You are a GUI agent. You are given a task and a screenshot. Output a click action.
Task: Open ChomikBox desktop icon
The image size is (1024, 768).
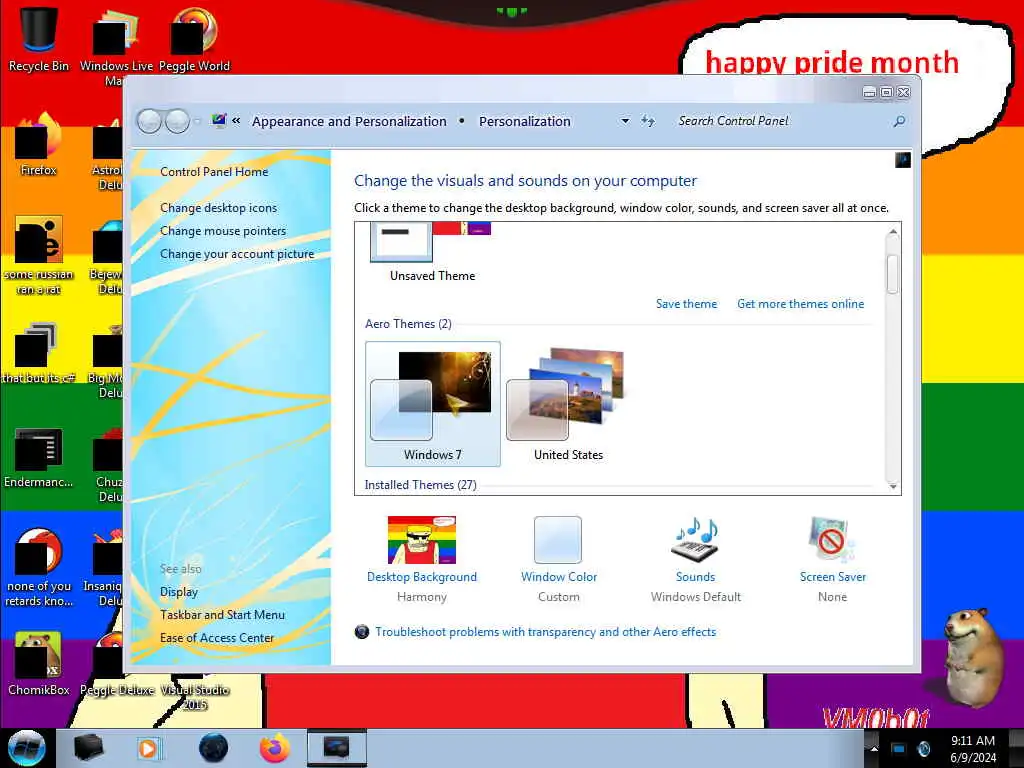[x=39, y=664]
